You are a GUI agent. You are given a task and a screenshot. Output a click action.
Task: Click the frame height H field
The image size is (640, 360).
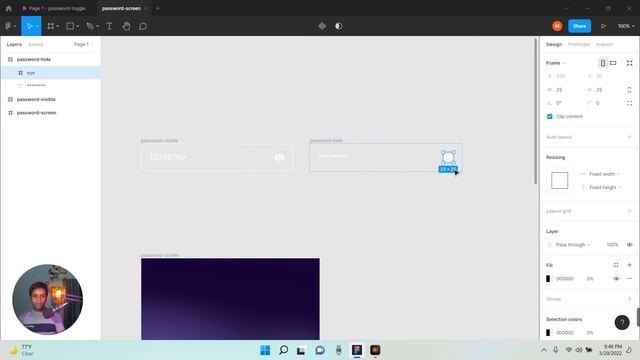[x=604, y=90]
